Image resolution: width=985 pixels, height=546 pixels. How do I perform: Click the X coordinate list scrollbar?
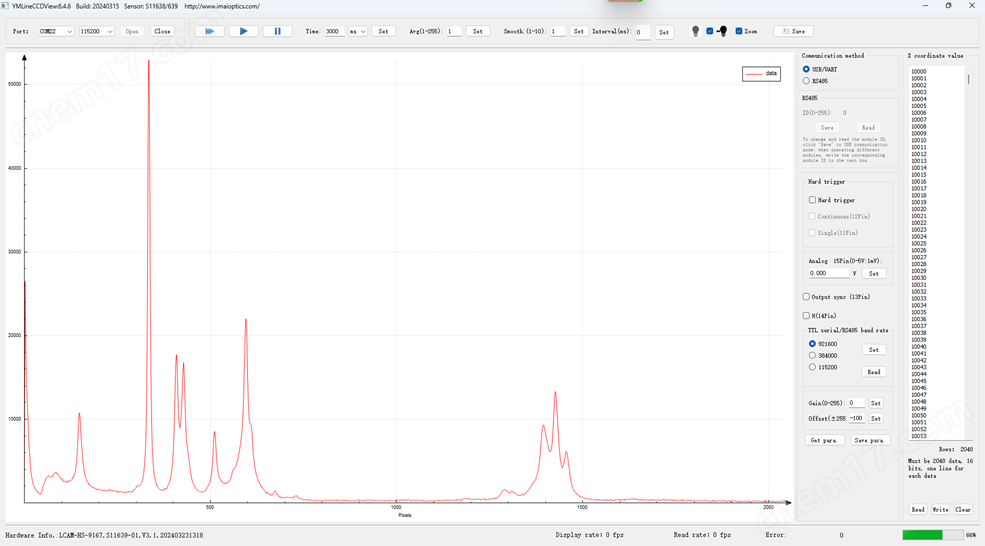pyautogui.click(x=967, y=80)
